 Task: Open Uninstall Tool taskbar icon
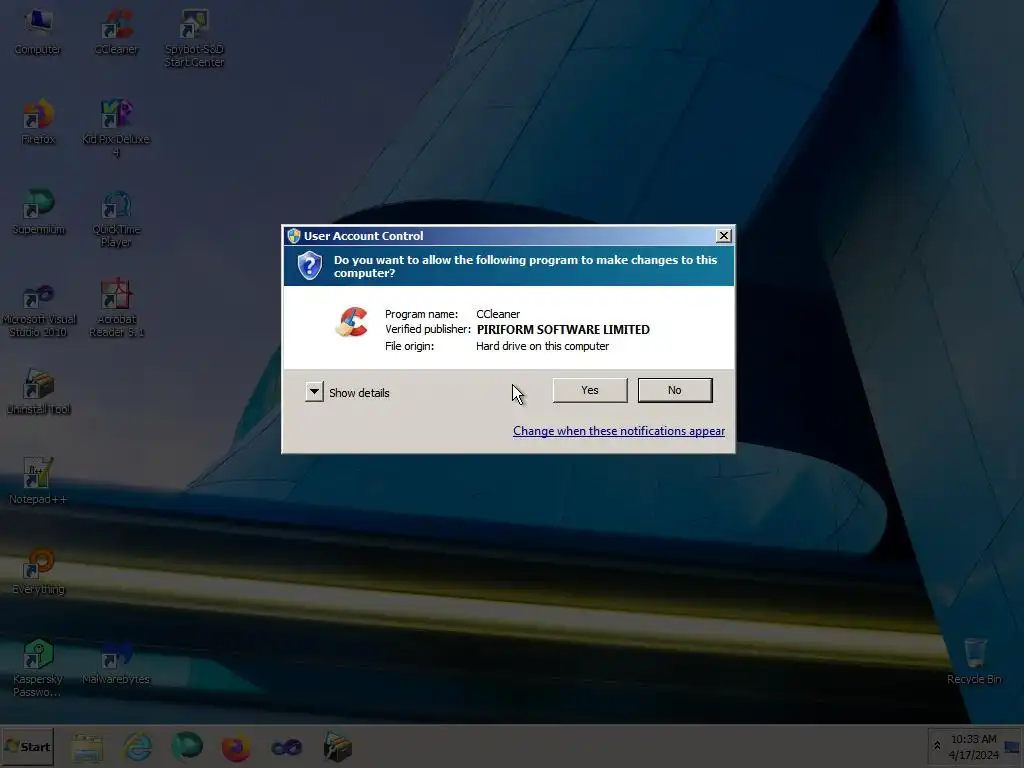pyautogui.click(x=337, y=747)
